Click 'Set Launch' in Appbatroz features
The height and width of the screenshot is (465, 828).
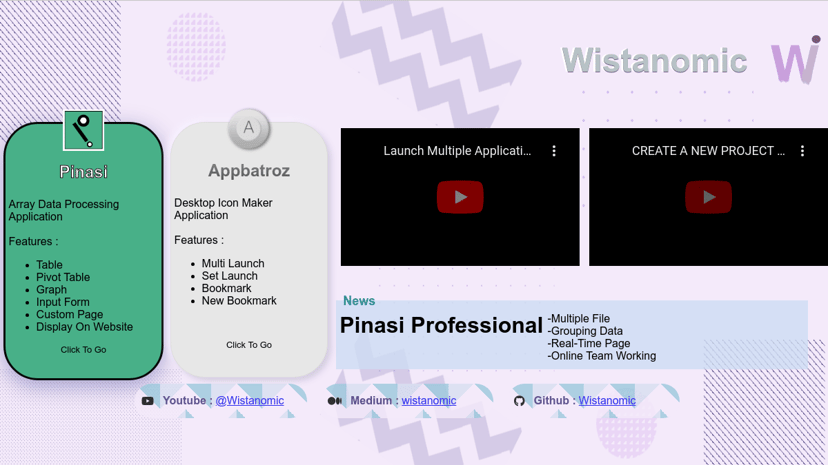point(230,276)
